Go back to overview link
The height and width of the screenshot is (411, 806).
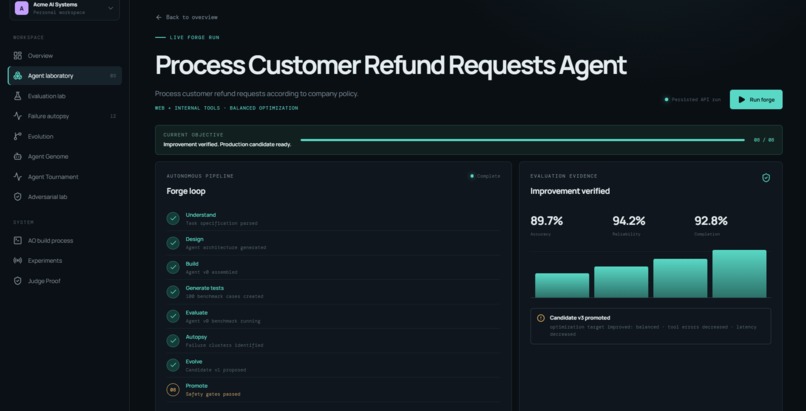pyautogui.click(x=187, y=17)
